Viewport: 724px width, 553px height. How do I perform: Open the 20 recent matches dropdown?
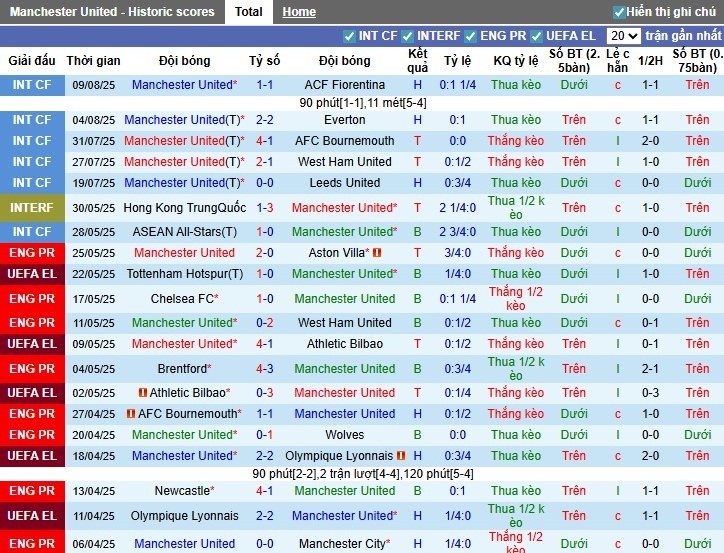pos(623,36)
